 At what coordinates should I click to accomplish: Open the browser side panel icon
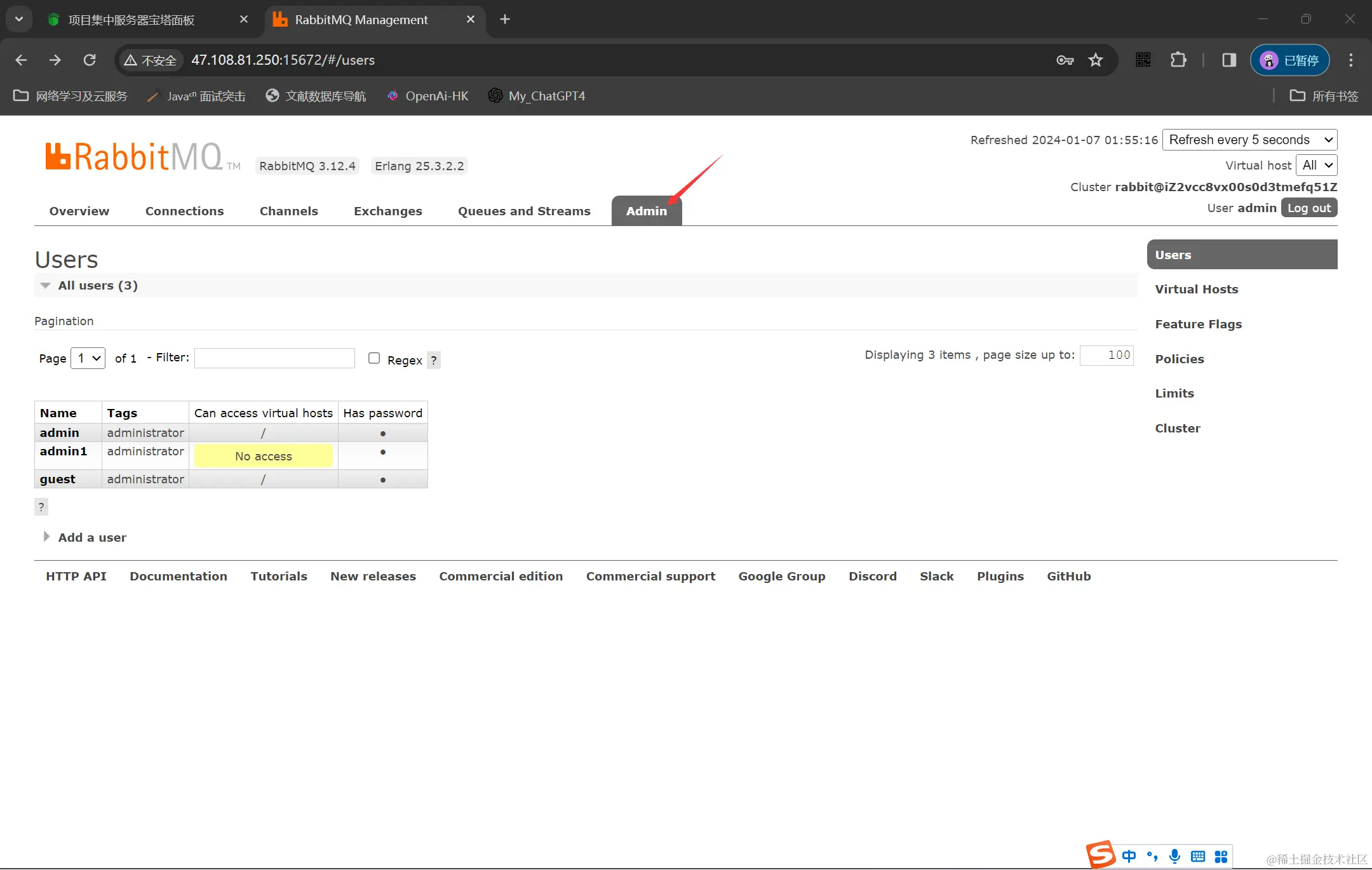pyautogui.click(x=1229, y=60)
